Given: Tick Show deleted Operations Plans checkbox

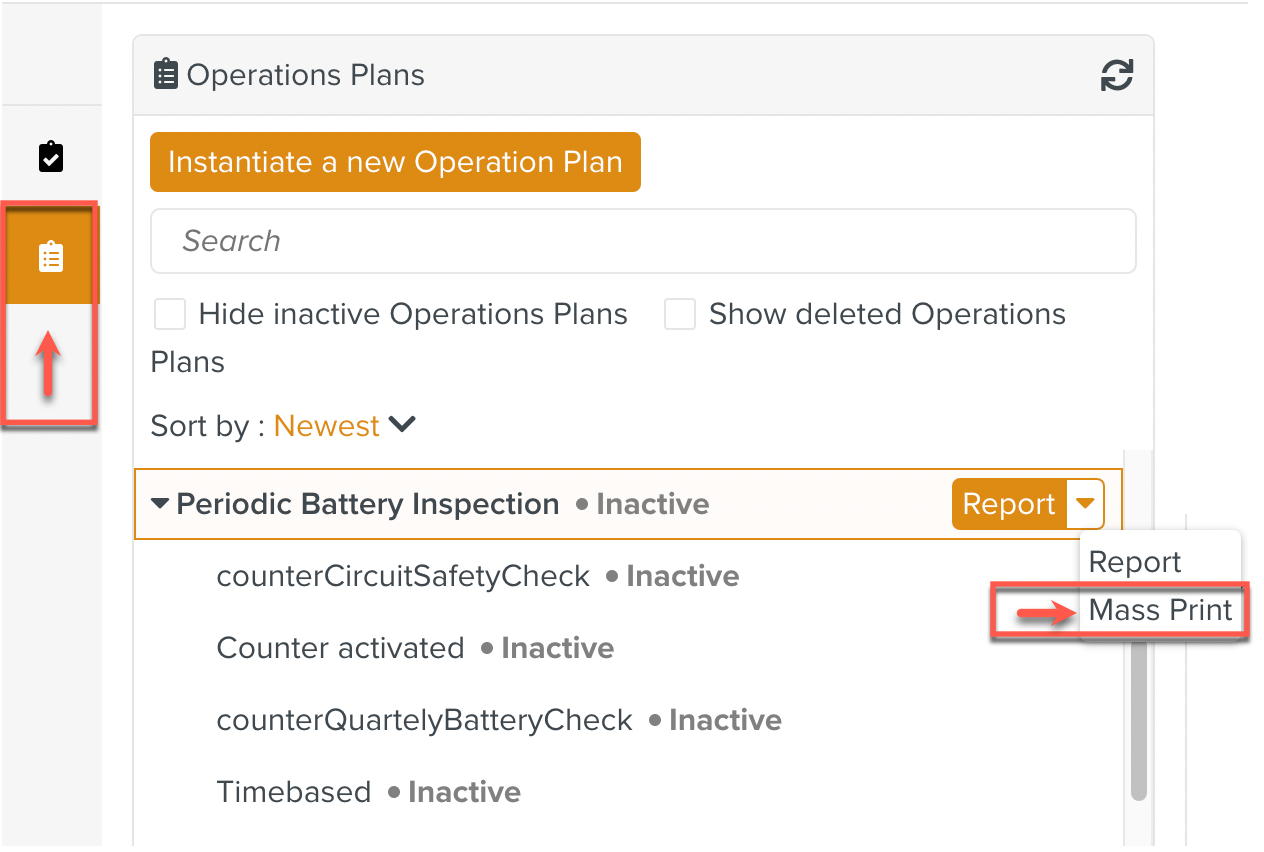Looking at the screenshot, I should [x=680, y=315].
